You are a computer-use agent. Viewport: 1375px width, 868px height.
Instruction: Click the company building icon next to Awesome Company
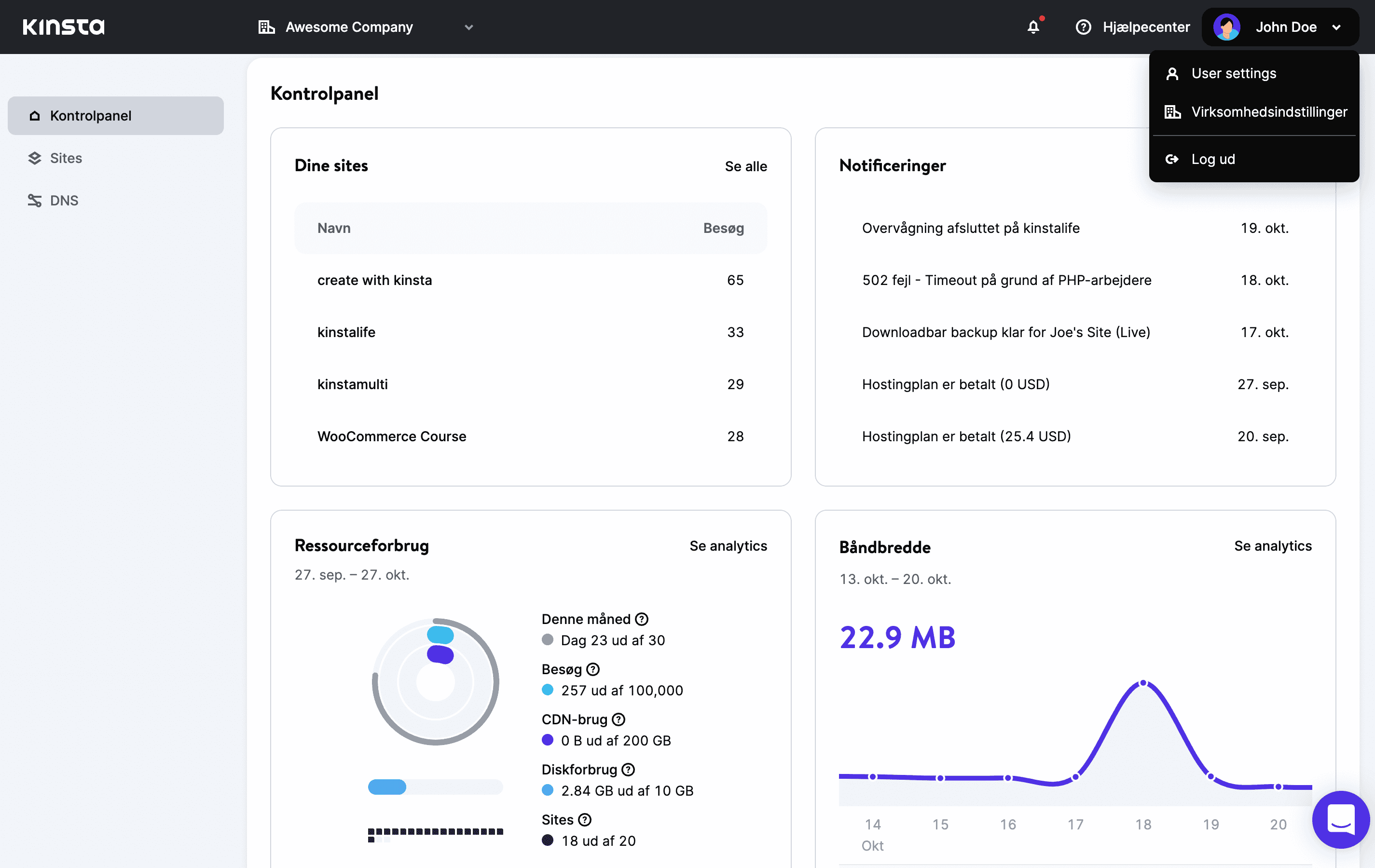266,26
